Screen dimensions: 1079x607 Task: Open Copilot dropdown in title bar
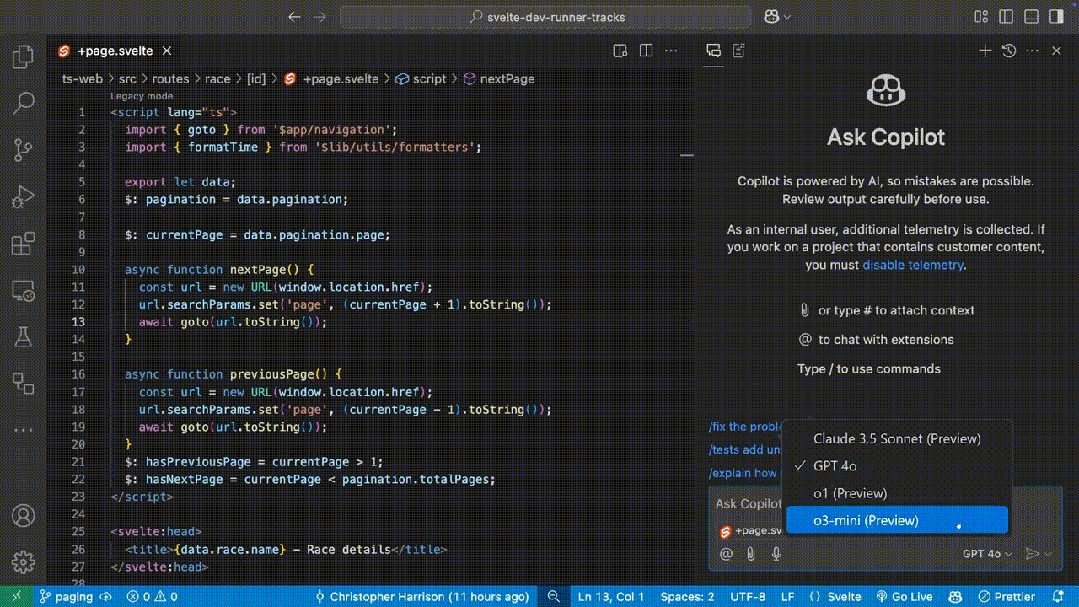point(778,17)
